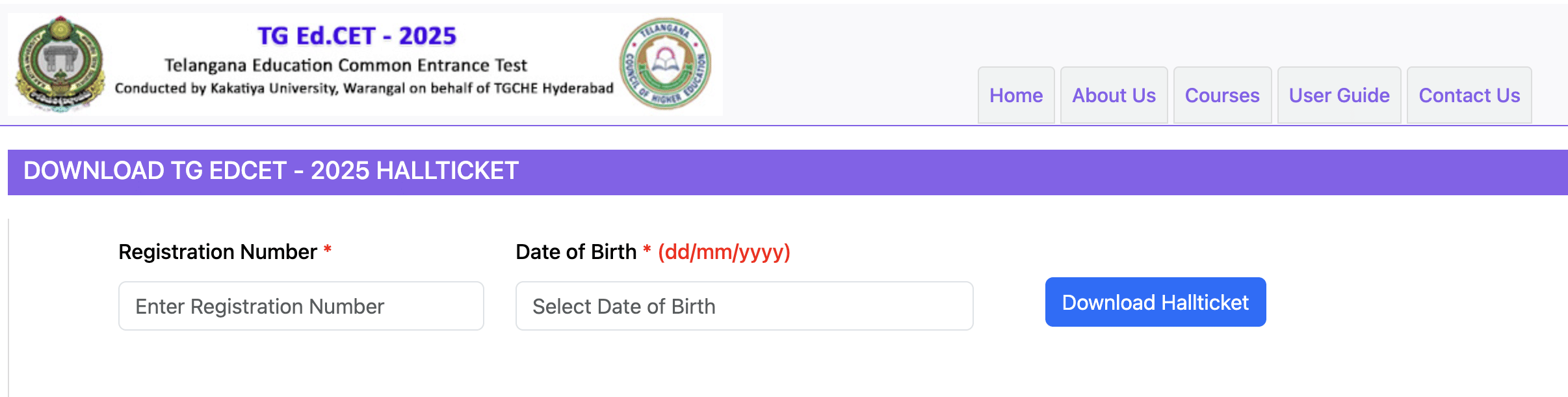Viewport: 1568px width, 397px height.
Task: Click the TG Ed.CET - 2025 title
Action: pos(357,36)
